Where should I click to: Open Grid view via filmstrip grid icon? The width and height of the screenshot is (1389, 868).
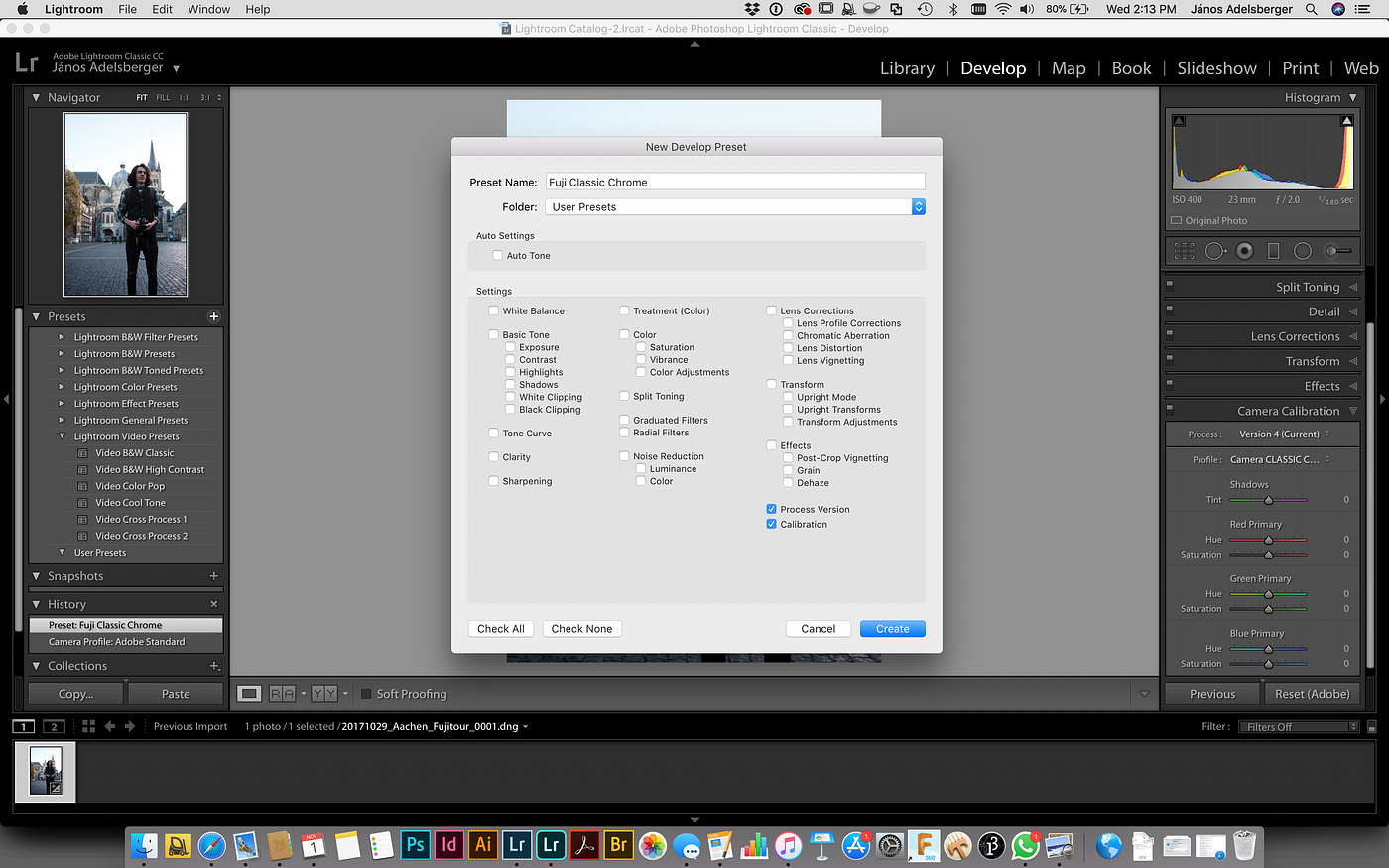(88, 726)
